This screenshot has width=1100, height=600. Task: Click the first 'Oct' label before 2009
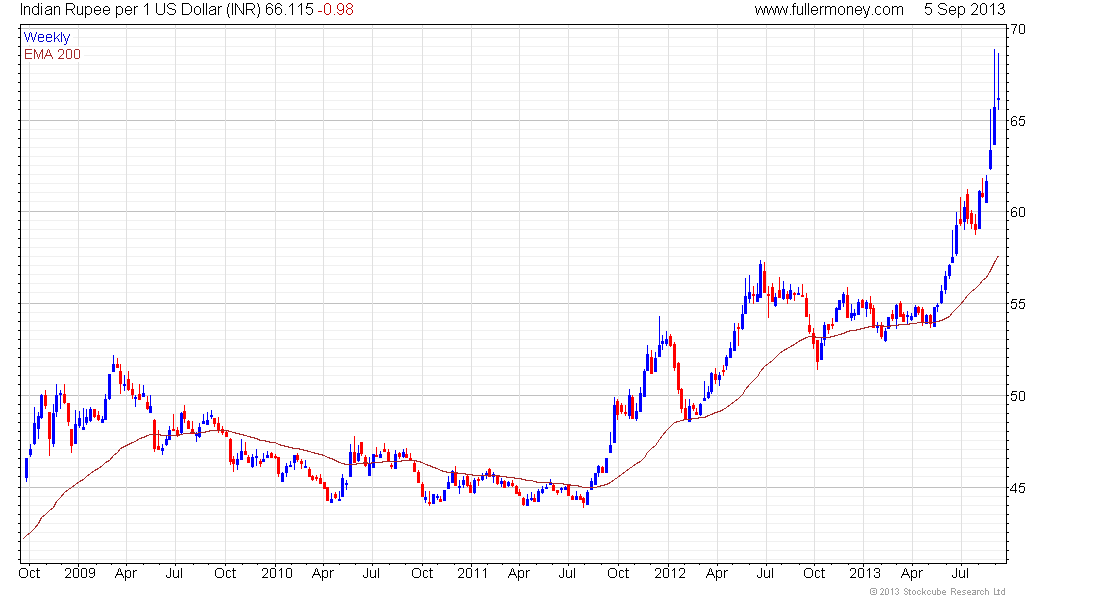point(29,573)
